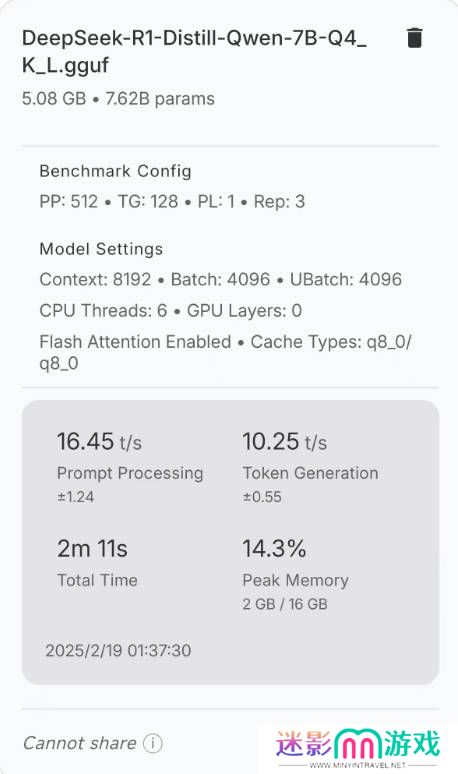Image resolution: width=458 pixels, height=774 pixels.
Task: Click the PP: 512 config line
Action: click(x=172, y=202)
